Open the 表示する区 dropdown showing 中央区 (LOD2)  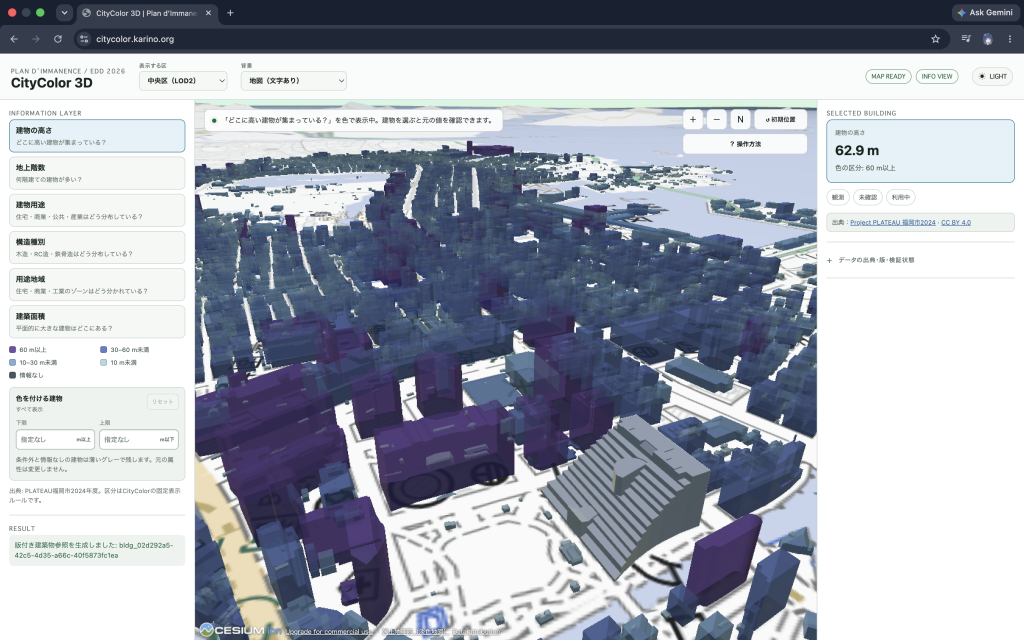183,81
